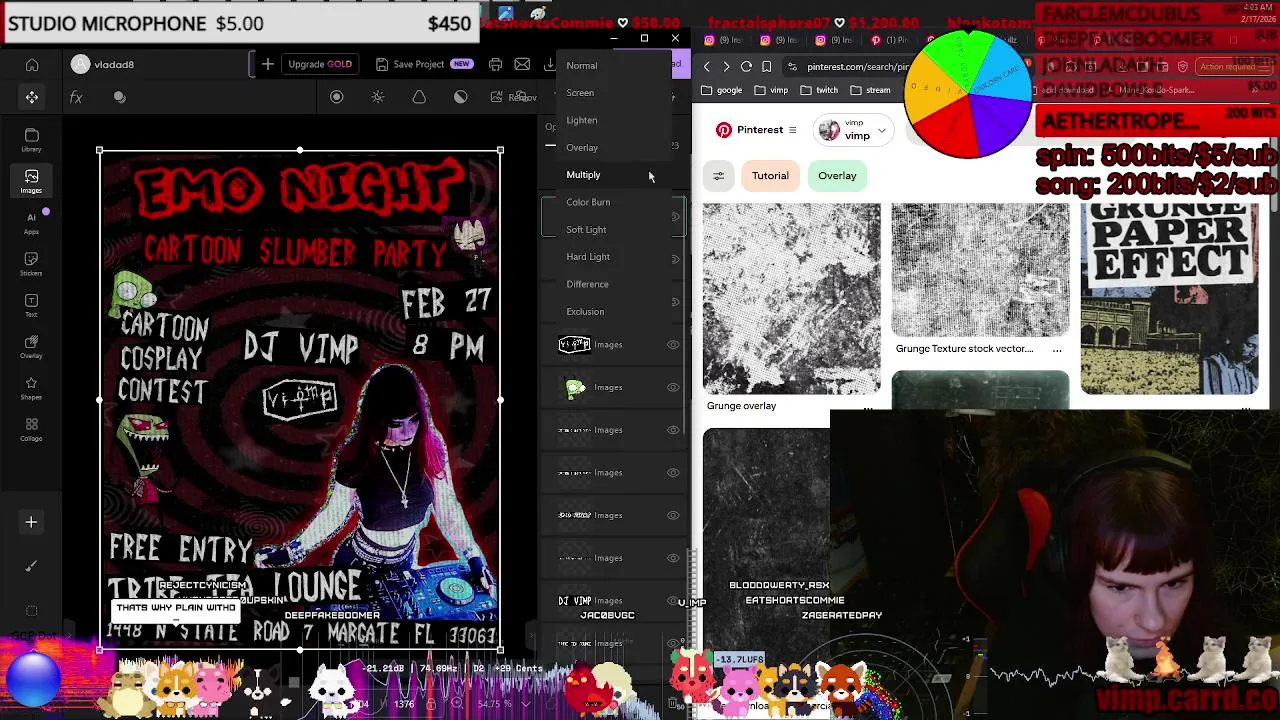The height and width of the screenshot is (720, 1280).
Task: Open the Stickers panel
Action: point(32,264)
